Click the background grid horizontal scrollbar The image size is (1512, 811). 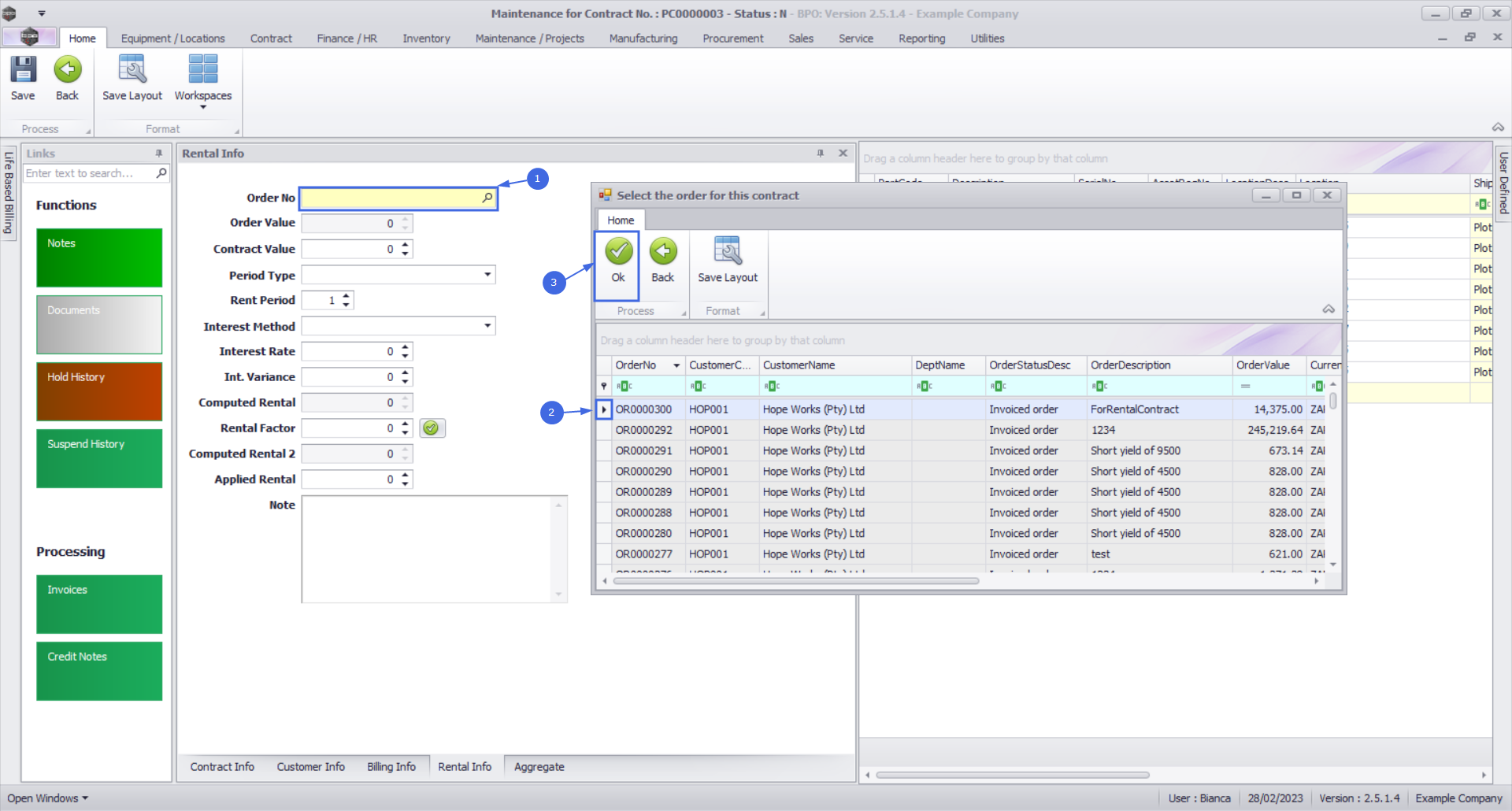tap(1013, 775)
